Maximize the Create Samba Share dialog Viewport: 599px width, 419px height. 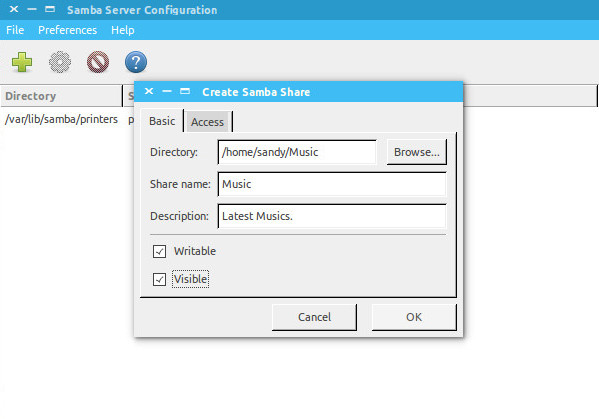(185, 91)
